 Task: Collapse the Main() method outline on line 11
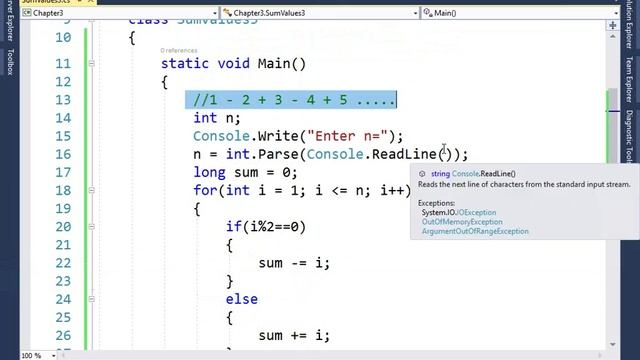pyautogui.click(x=91, y=64)
